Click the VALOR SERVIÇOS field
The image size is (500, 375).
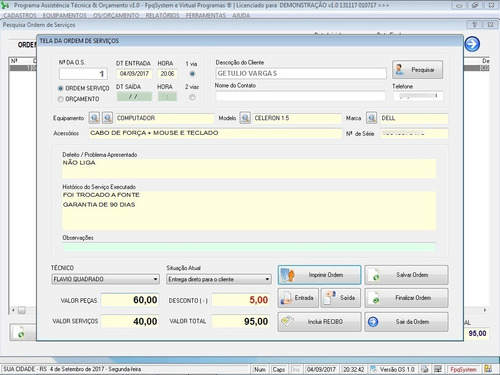130,321
